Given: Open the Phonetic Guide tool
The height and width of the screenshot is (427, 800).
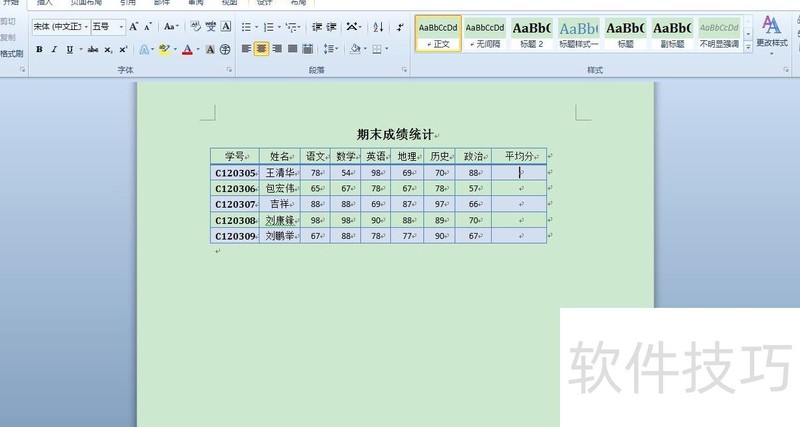Looking at the screenshot, I should coord(210,27).
